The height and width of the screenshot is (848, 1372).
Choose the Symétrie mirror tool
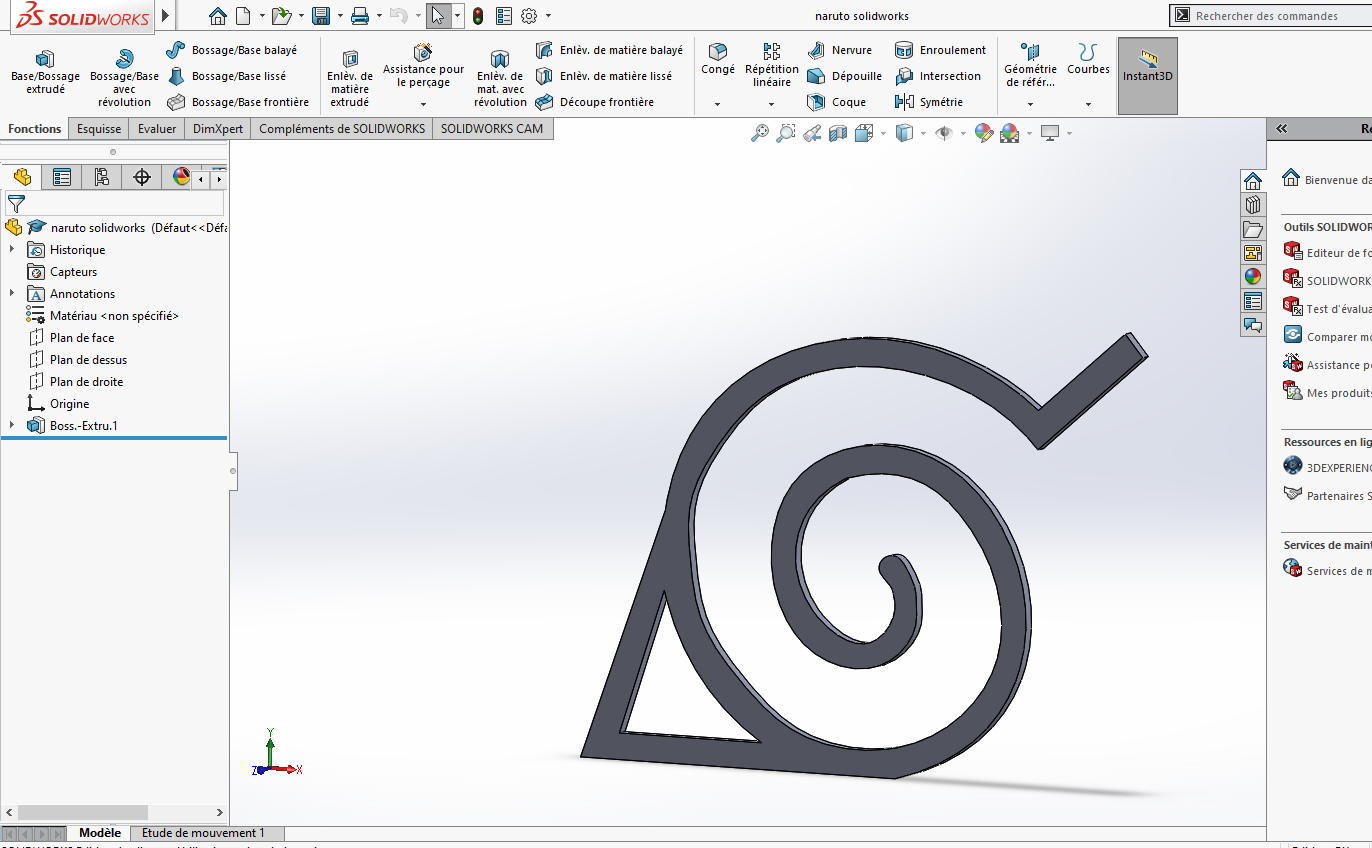[x=929, y=102]
